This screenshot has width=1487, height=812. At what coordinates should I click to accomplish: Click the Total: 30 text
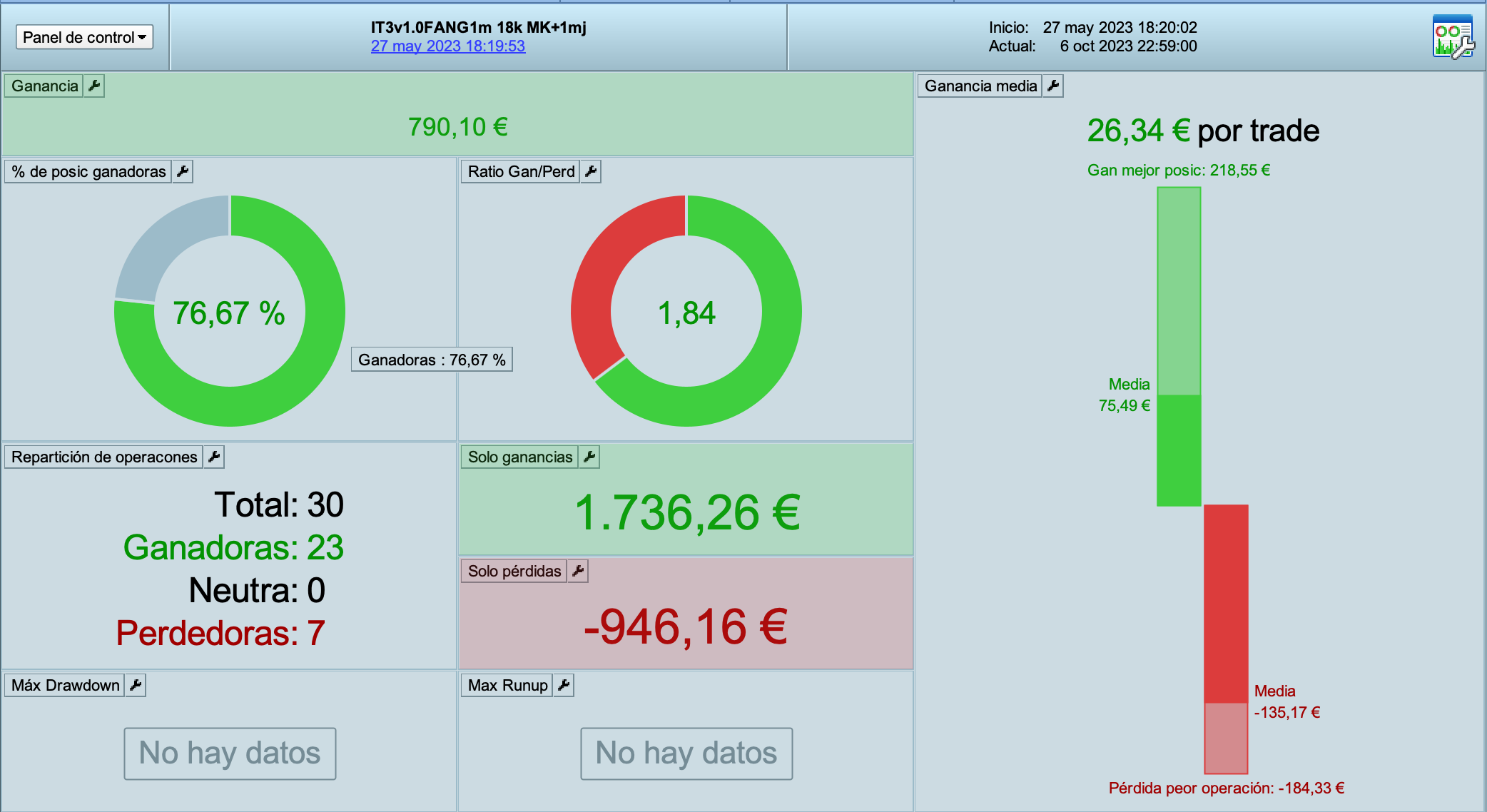click(279, 505)
